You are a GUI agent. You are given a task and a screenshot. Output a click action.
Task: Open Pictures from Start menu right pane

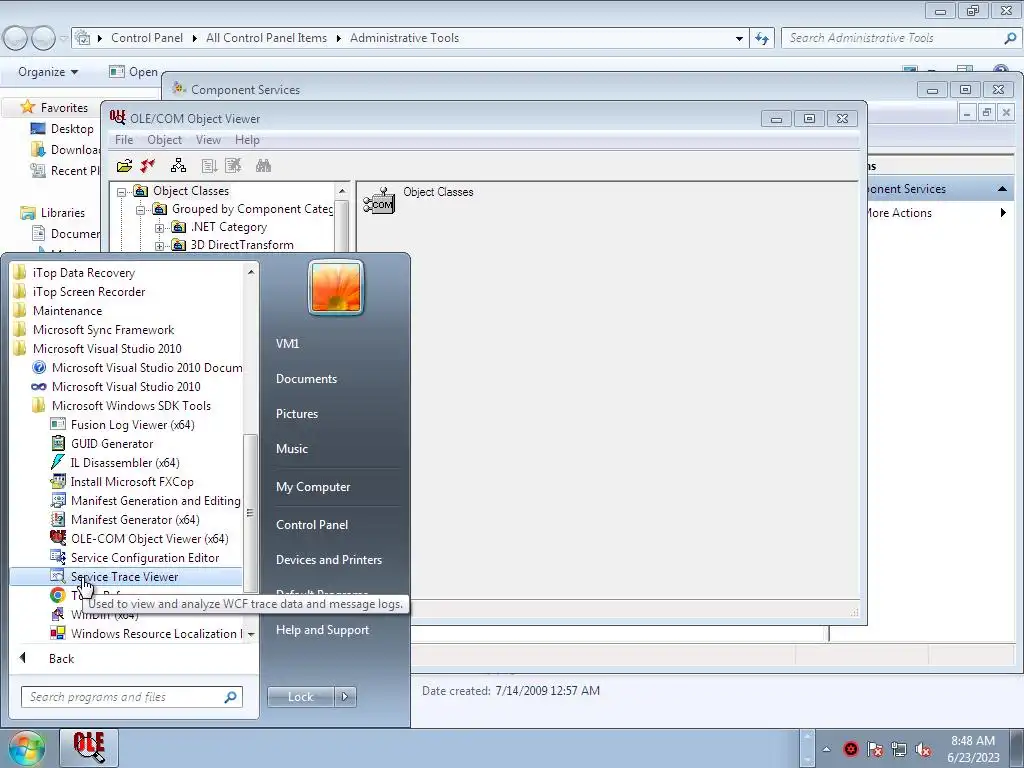(296, 414)
